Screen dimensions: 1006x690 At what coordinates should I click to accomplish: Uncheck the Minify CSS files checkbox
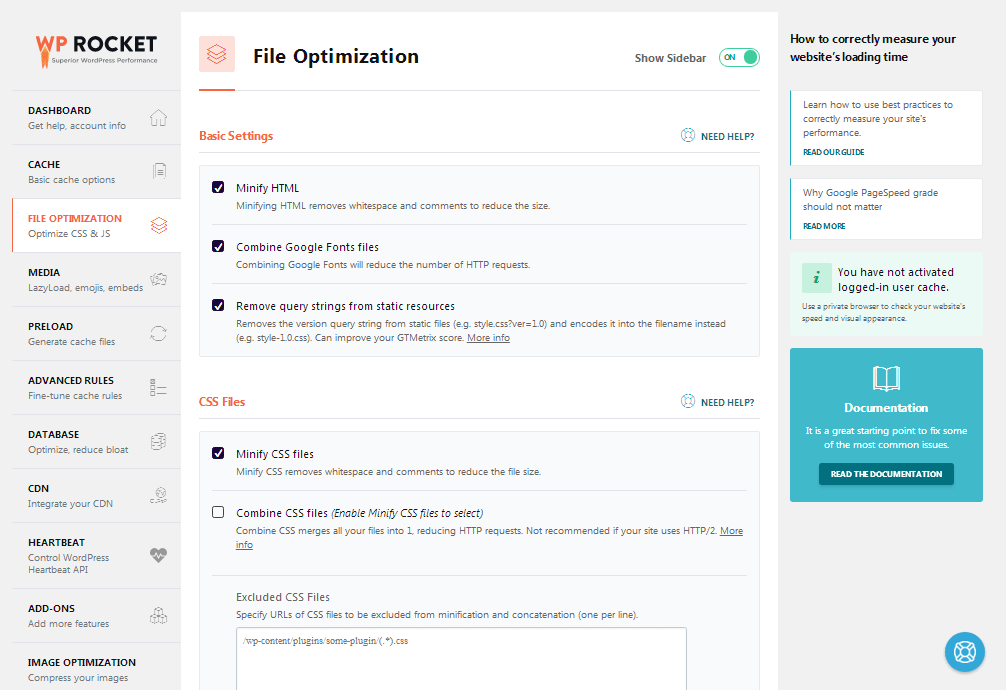click(x=218, y=453)
